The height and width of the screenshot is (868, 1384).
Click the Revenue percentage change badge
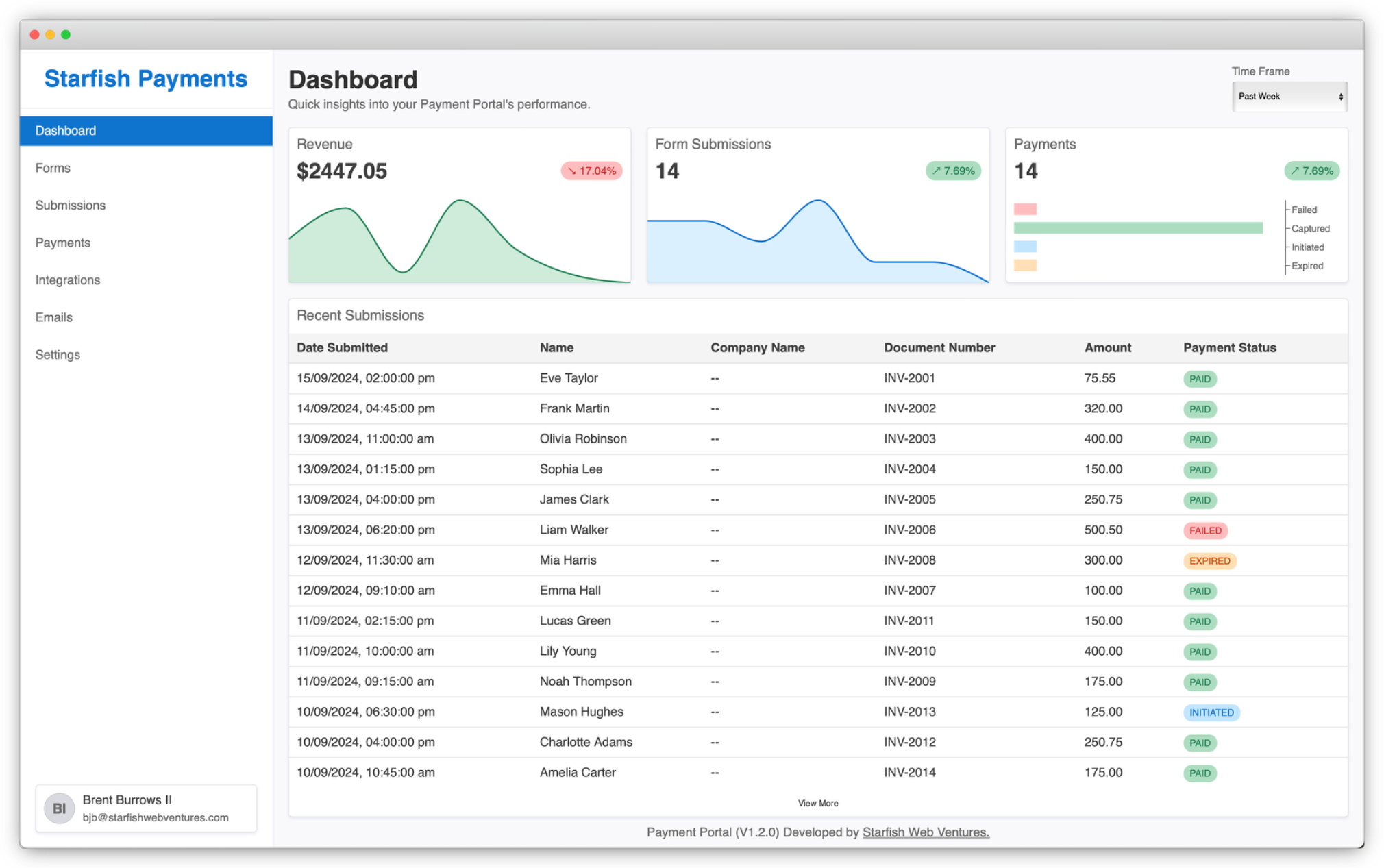pyautogui.click(x=591, y=171)
